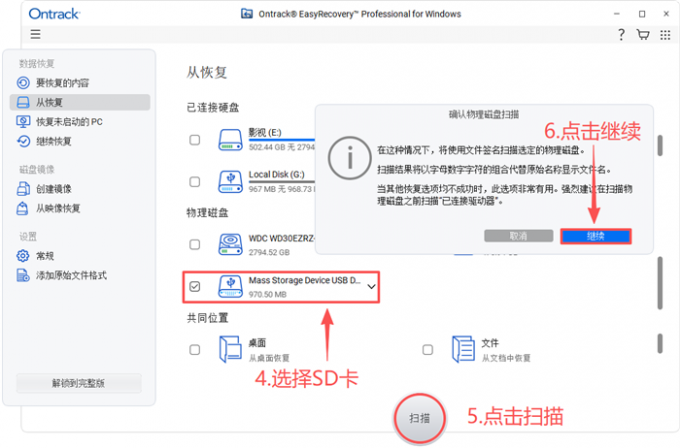This screenshot has width=680, height=448.
Task: Open the help question mark icon
Action: [x=621, y=34]
